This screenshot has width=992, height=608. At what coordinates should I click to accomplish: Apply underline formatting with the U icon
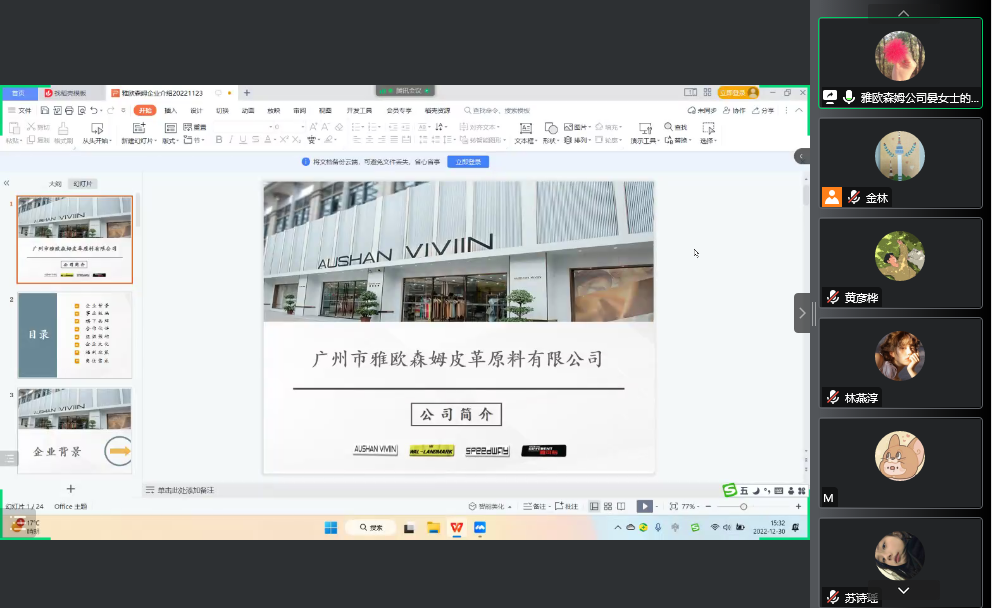point(242,139)
